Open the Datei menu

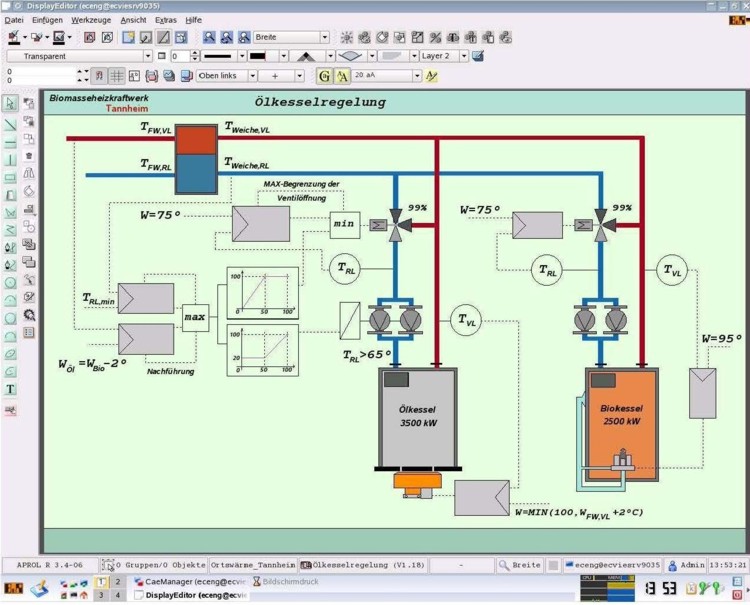(x=14, y=20)
